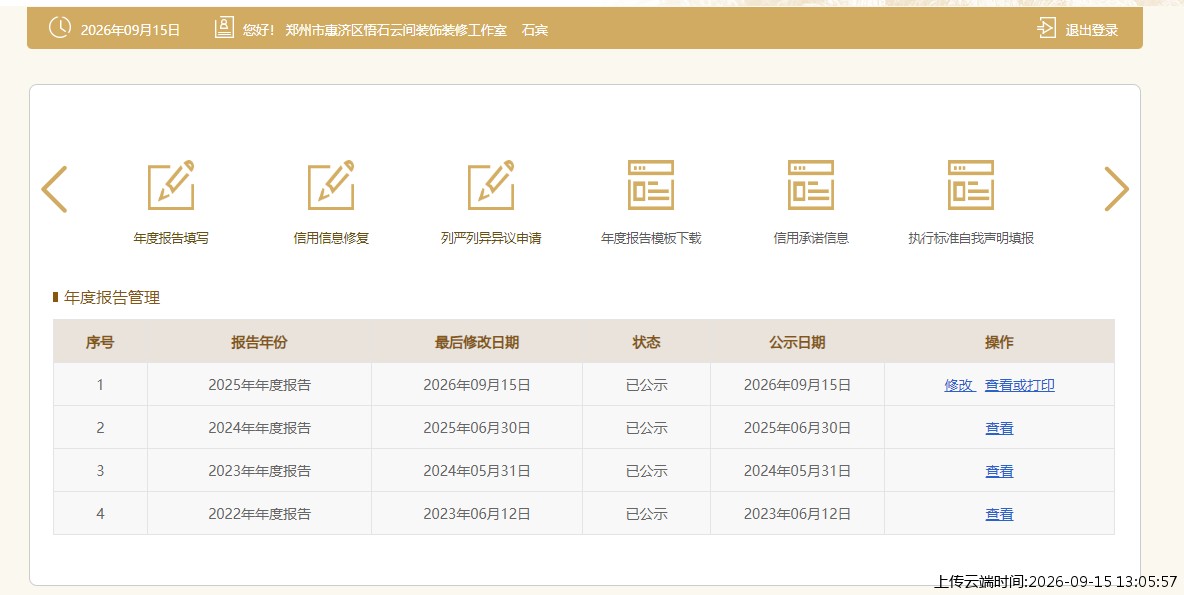Click the 2025年年度报告 cell
This screenshot has width=1184, height=595.
tap(259, 385)
